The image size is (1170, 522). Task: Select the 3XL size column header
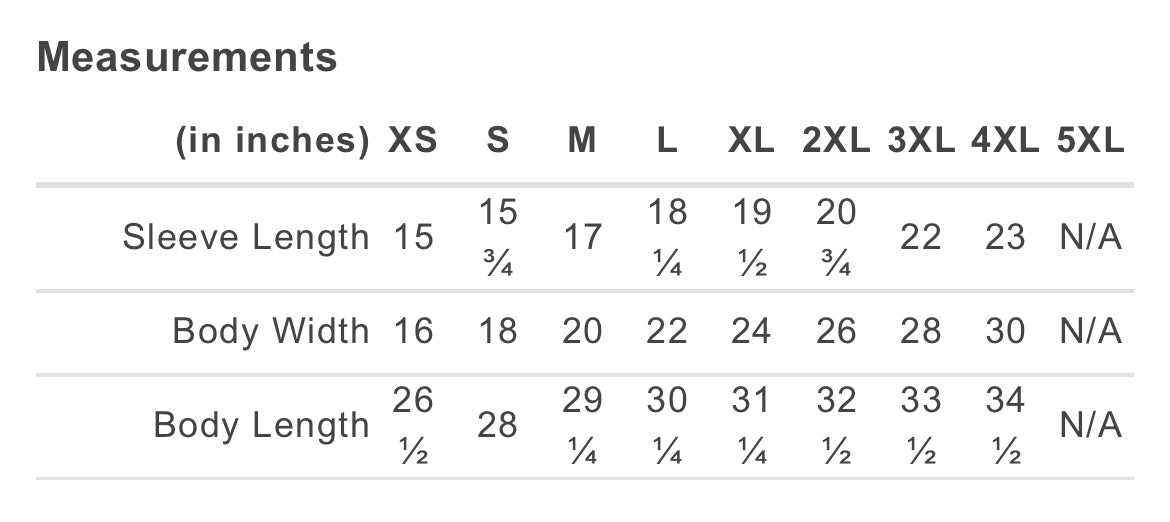(921, 142)
